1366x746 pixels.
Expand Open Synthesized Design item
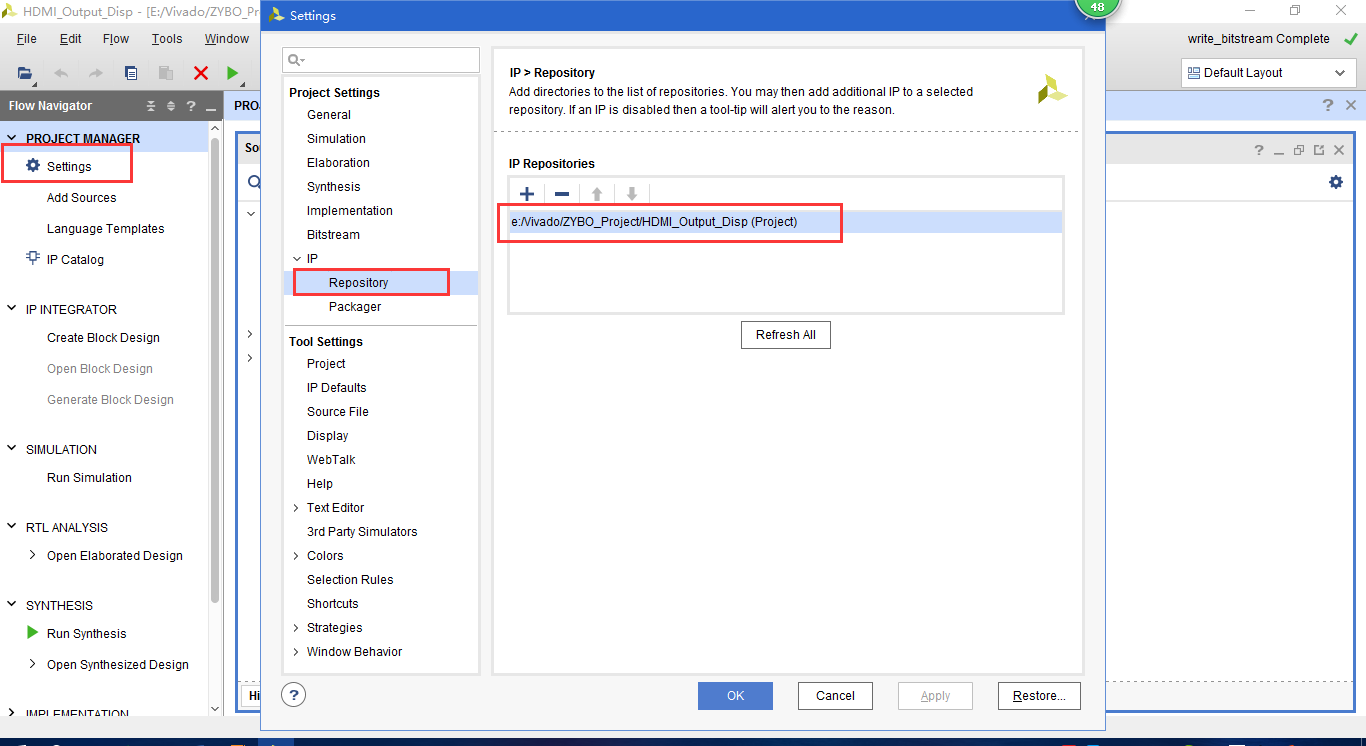point(33,664)
